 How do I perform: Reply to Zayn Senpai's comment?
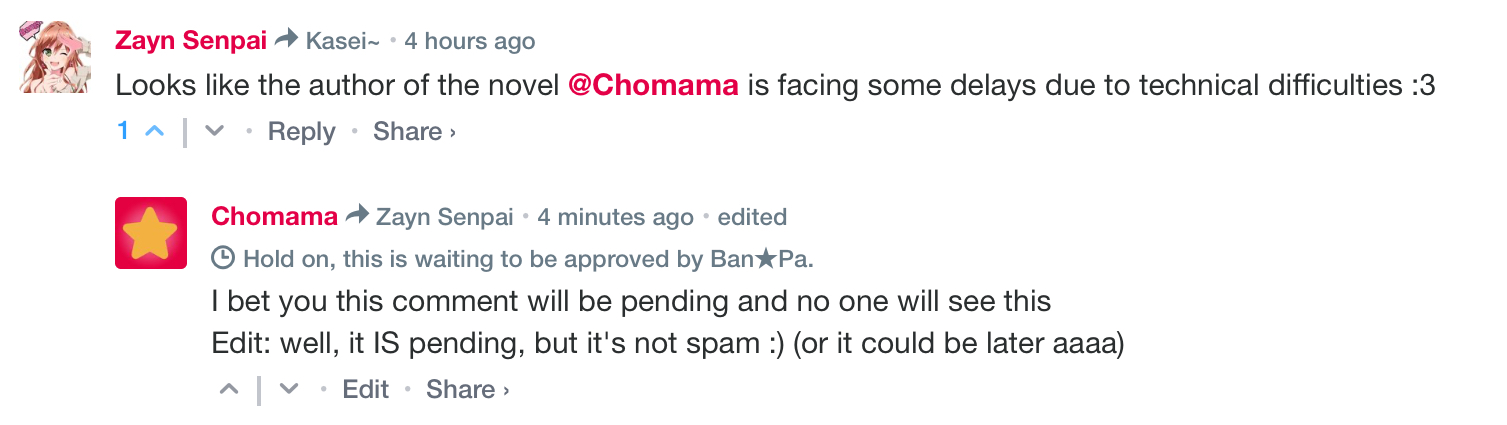tap(301, 131)
